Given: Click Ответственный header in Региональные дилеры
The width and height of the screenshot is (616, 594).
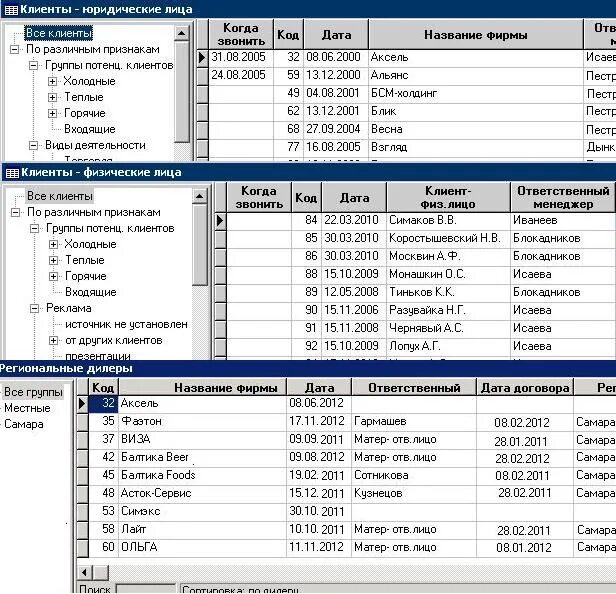Looking at the screenshot, I should point(414,388).
